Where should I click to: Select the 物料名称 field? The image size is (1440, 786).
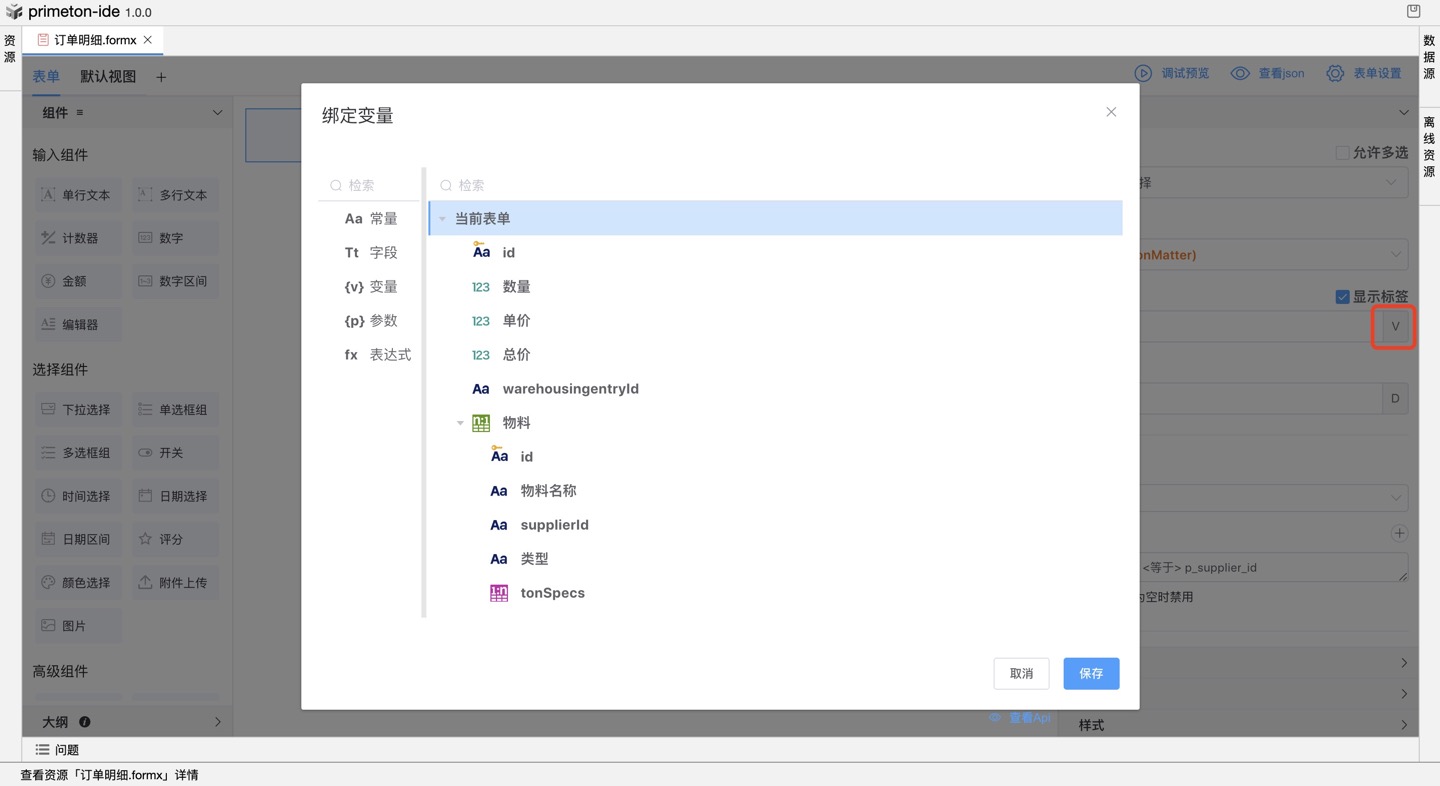tap(548, 491)
